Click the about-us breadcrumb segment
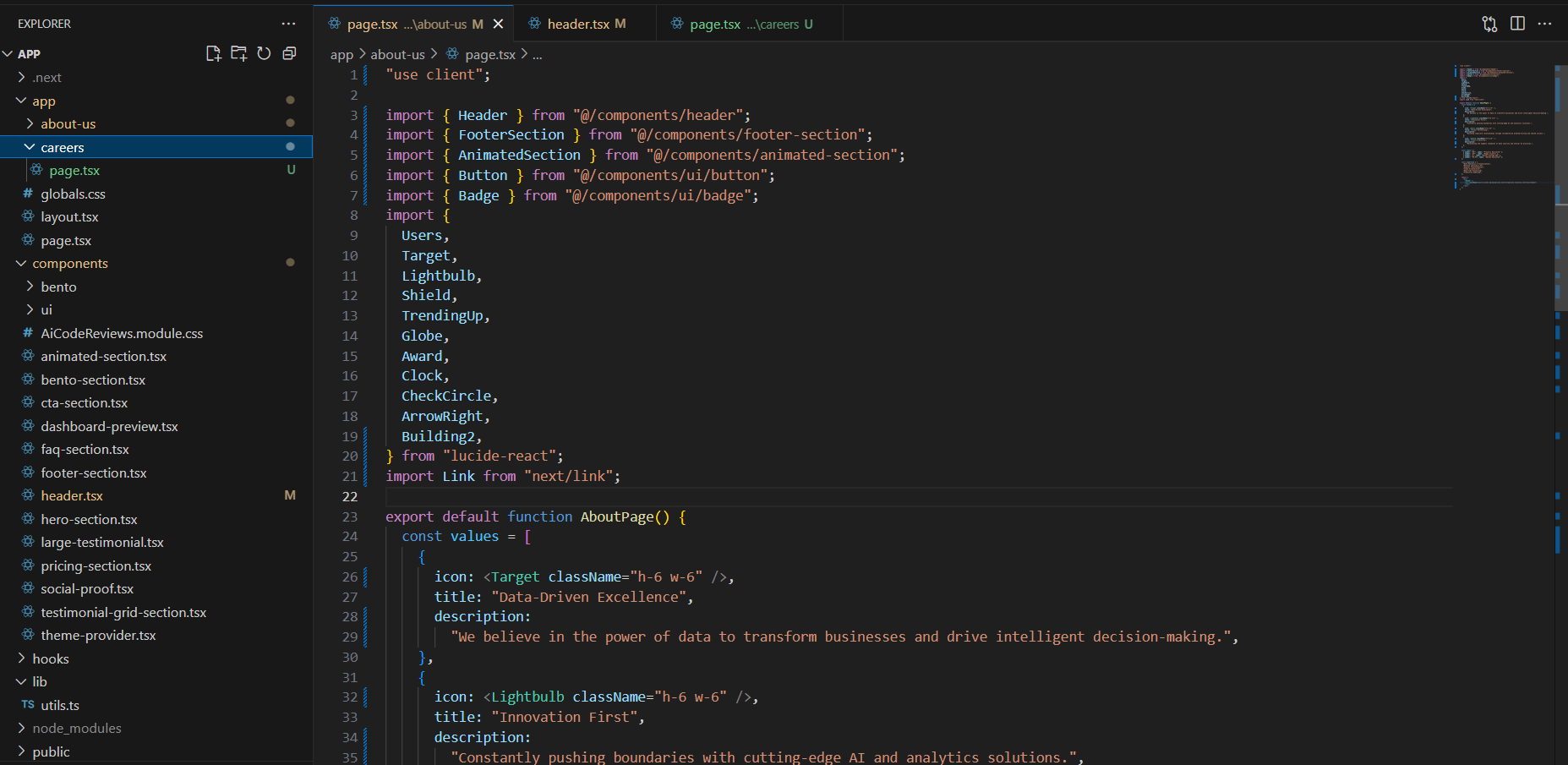The image size is (1568, 765). click(x=397, y=54)
